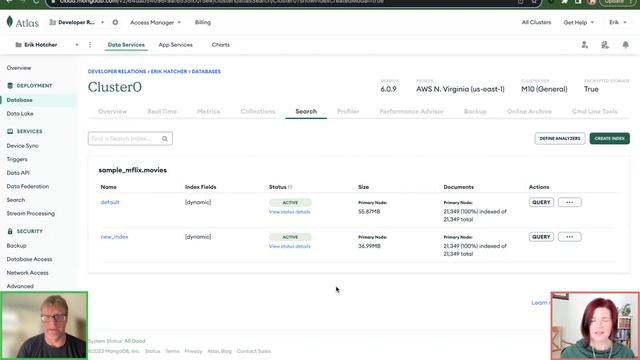Open the cluster Overview tab
The height and width of the screenshot is (360, 640).
(113, 111)
